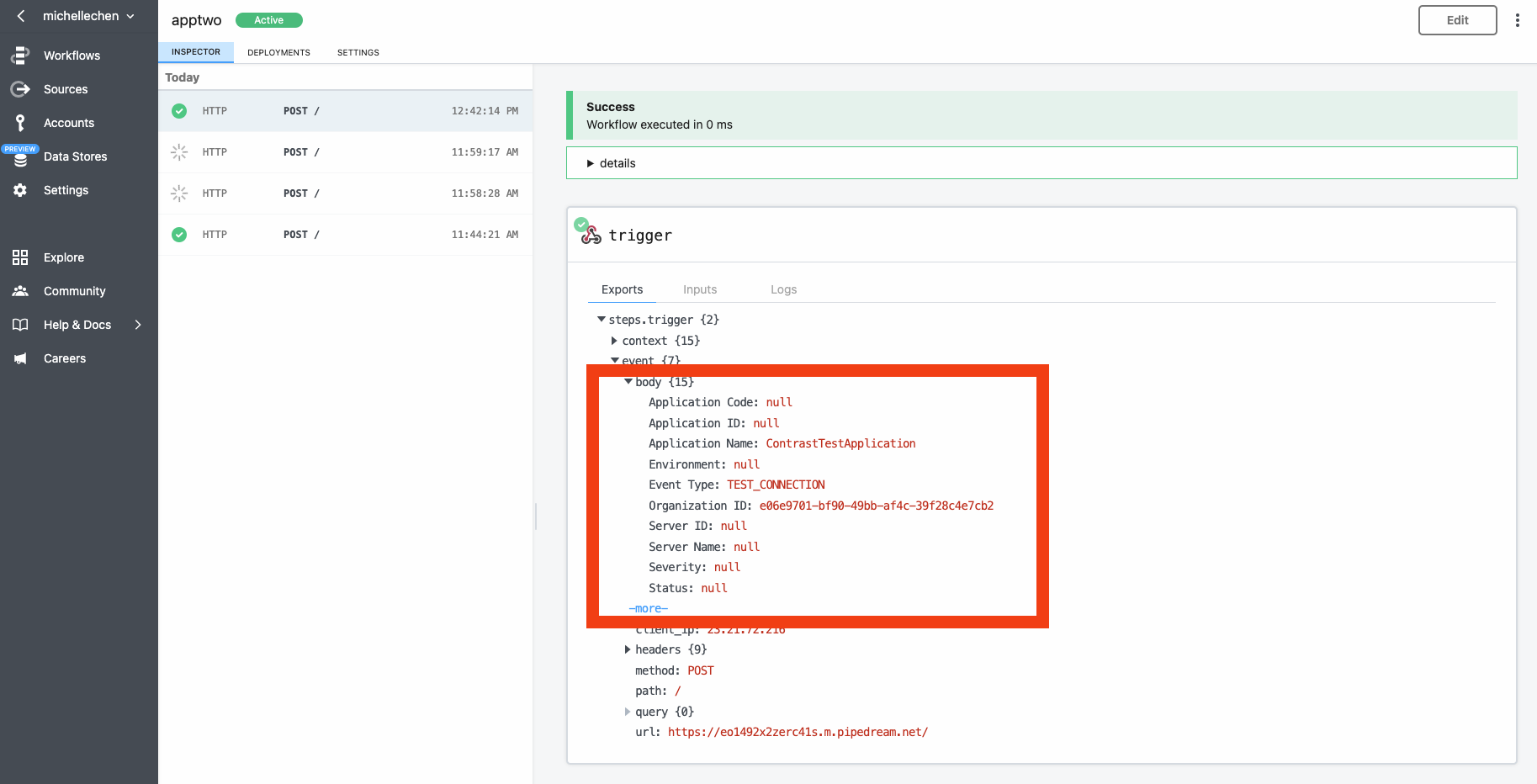Click the Accounts key icon
Screen dimensions: 1537x784
point(20,123)
